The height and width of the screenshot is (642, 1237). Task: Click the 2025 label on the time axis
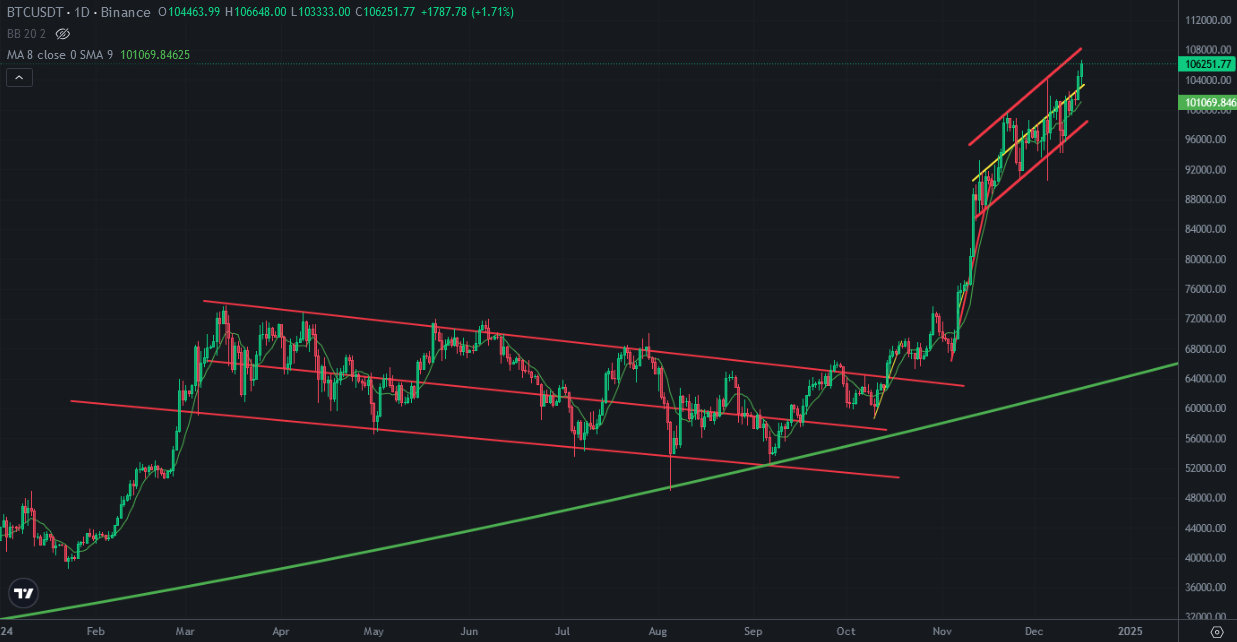[1130, 632]
